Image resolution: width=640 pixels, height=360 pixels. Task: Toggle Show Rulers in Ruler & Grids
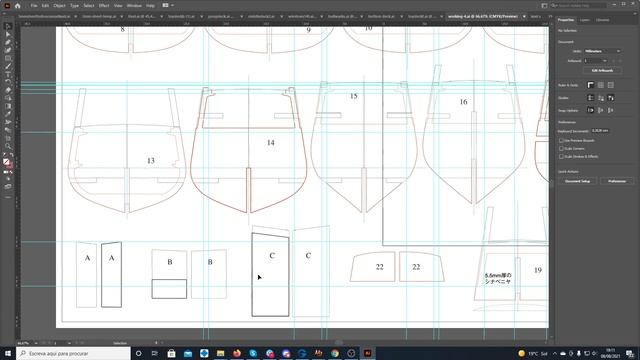(x=591, y=85)
